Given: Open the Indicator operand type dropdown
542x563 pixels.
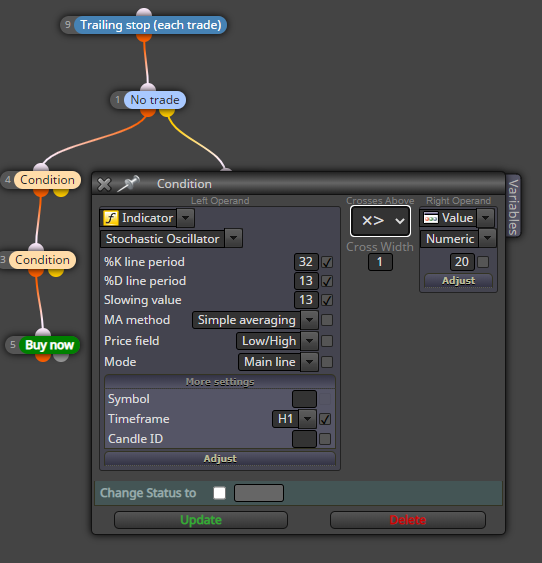Looking at the screenshot, I should pyautogui.click(x=186, y=218).
